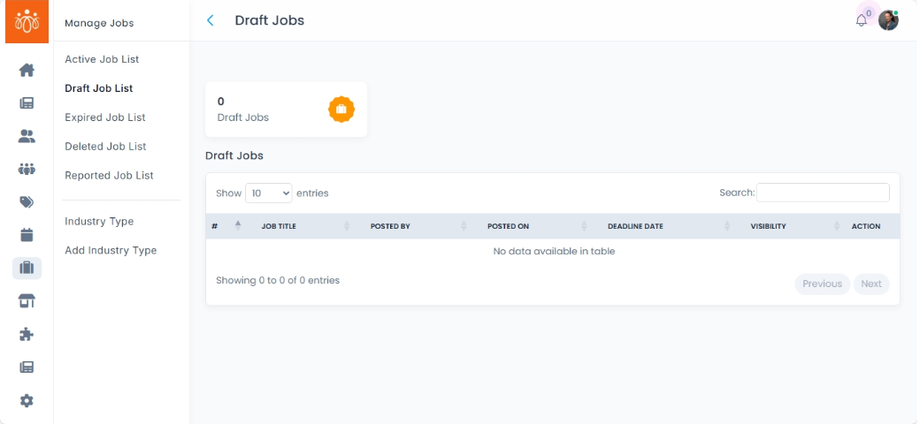920x424 pixels.
Task: Open the user profile avatar
Action: (888, 20)
